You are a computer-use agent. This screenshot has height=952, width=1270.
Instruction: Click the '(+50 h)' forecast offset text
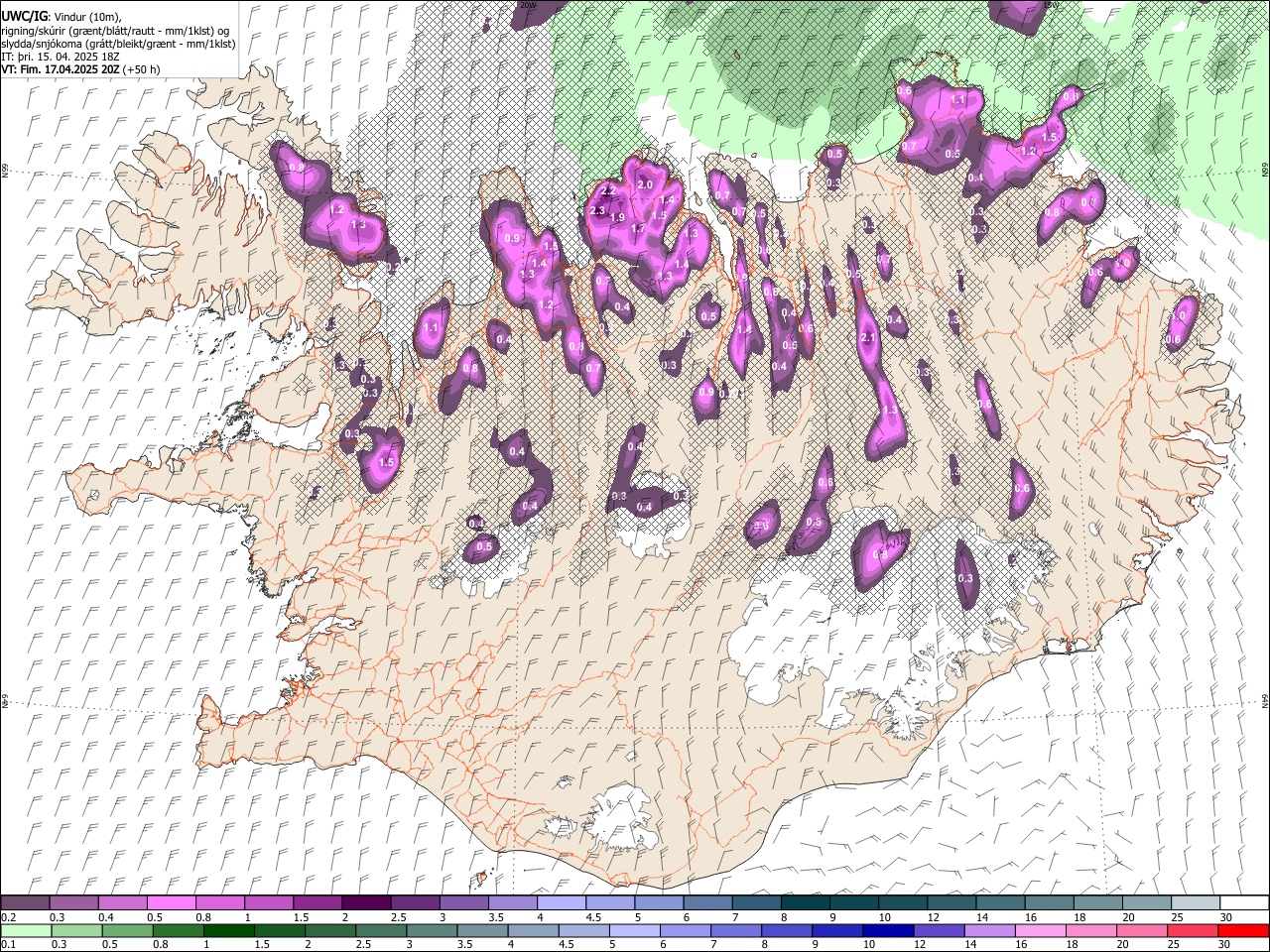pos(142,69)
